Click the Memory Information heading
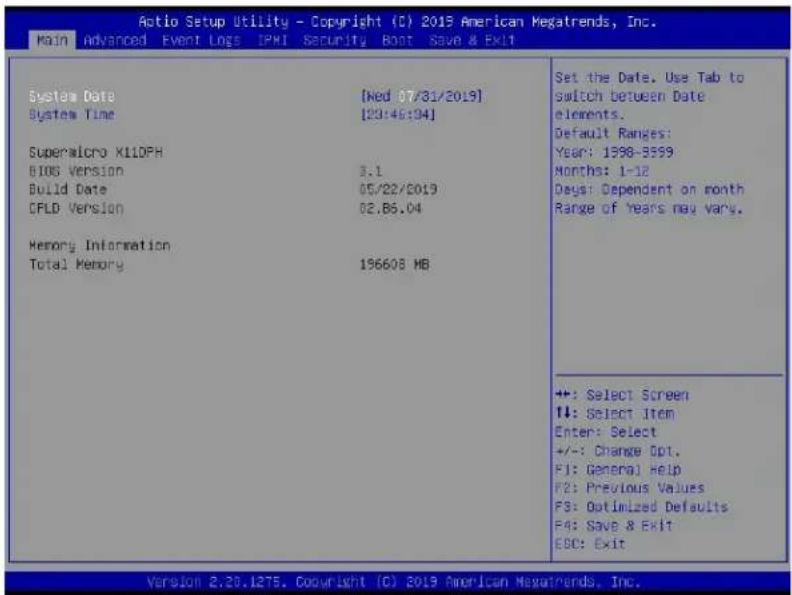This screenshot has width=792, height=595. (100, 245)
